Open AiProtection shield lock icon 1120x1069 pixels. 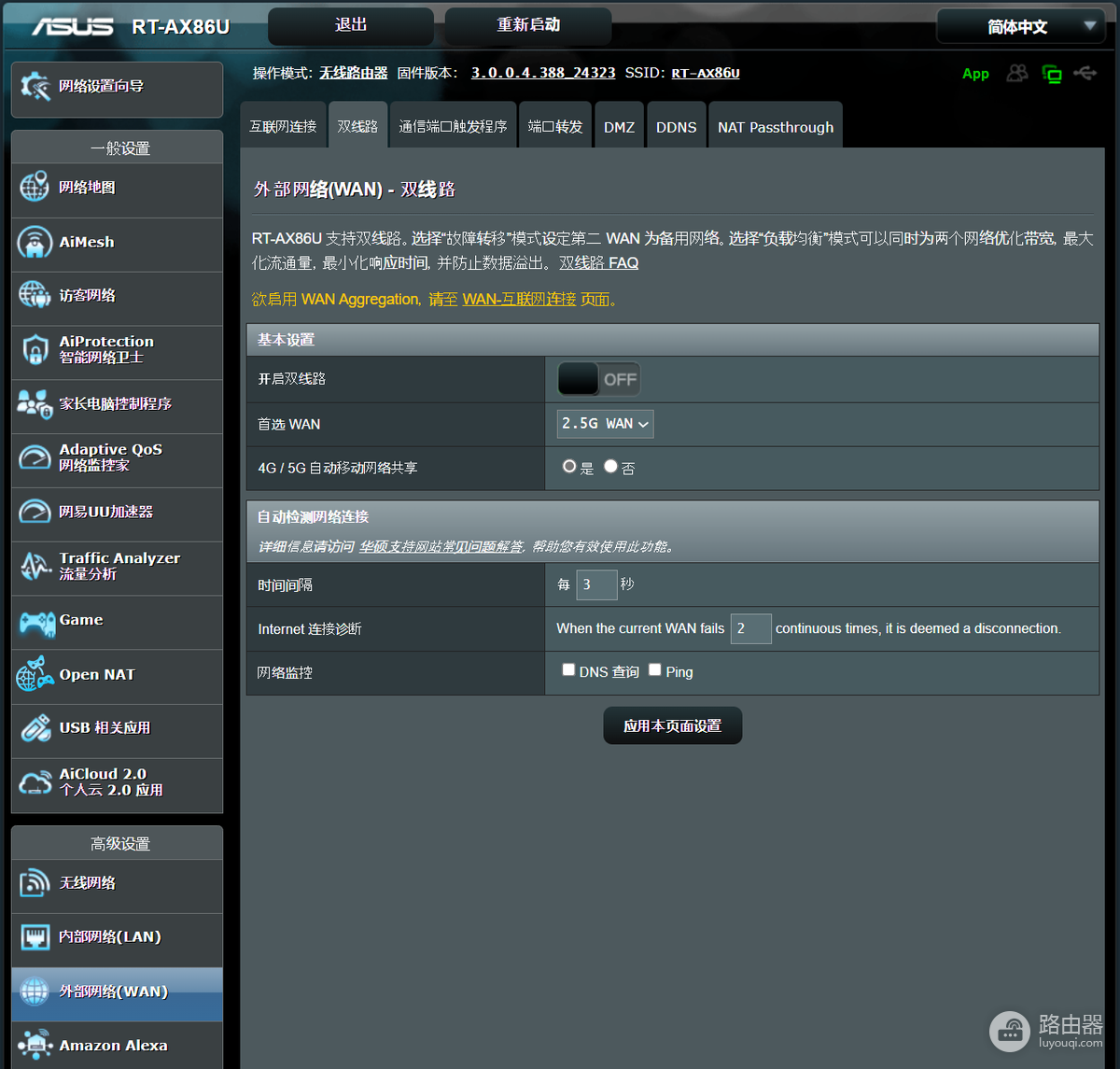coord(35,349)
